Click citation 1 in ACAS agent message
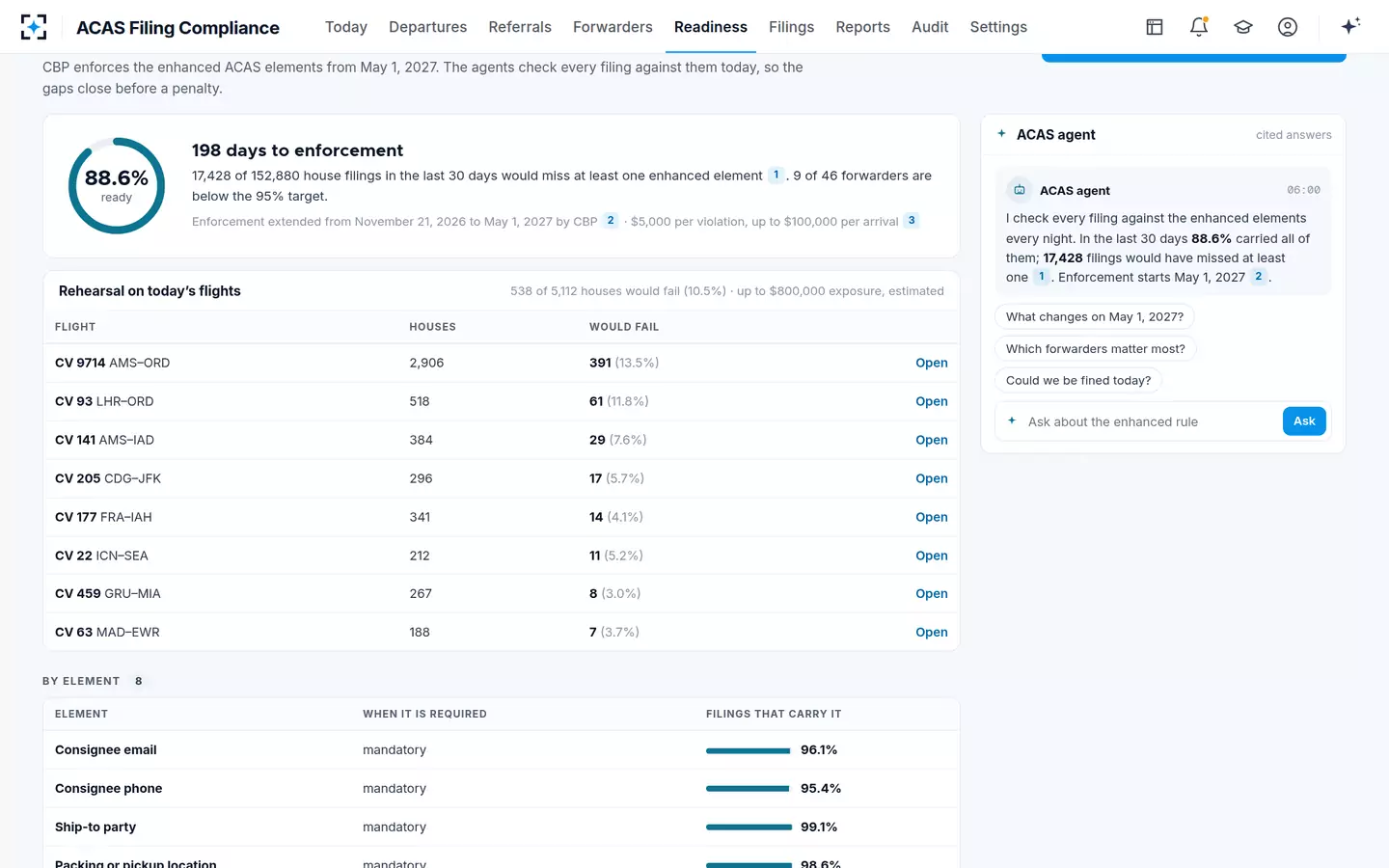The image size is (1389, 868). point(1042,277)
